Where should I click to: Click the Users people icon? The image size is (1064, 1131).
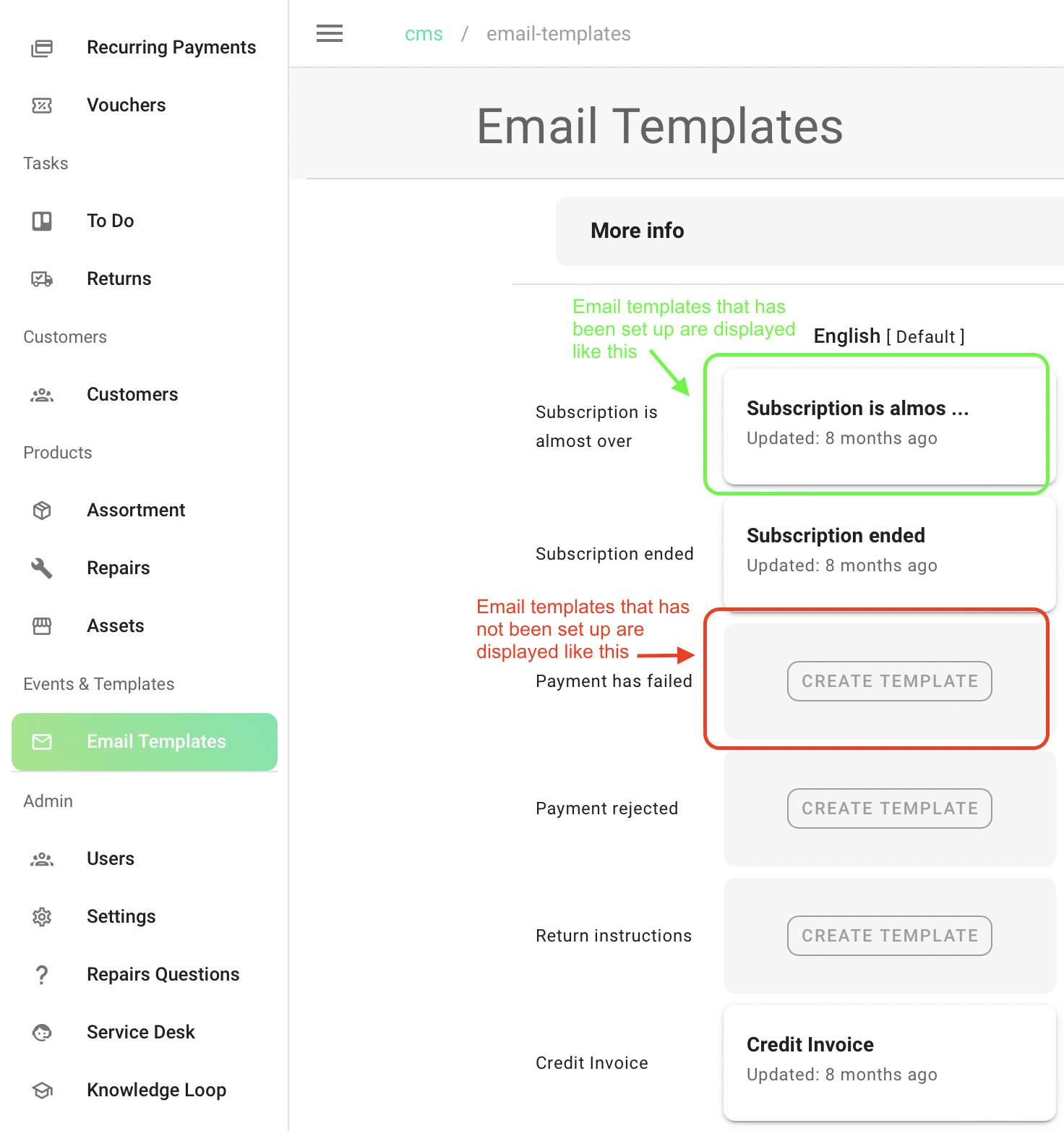42,859
